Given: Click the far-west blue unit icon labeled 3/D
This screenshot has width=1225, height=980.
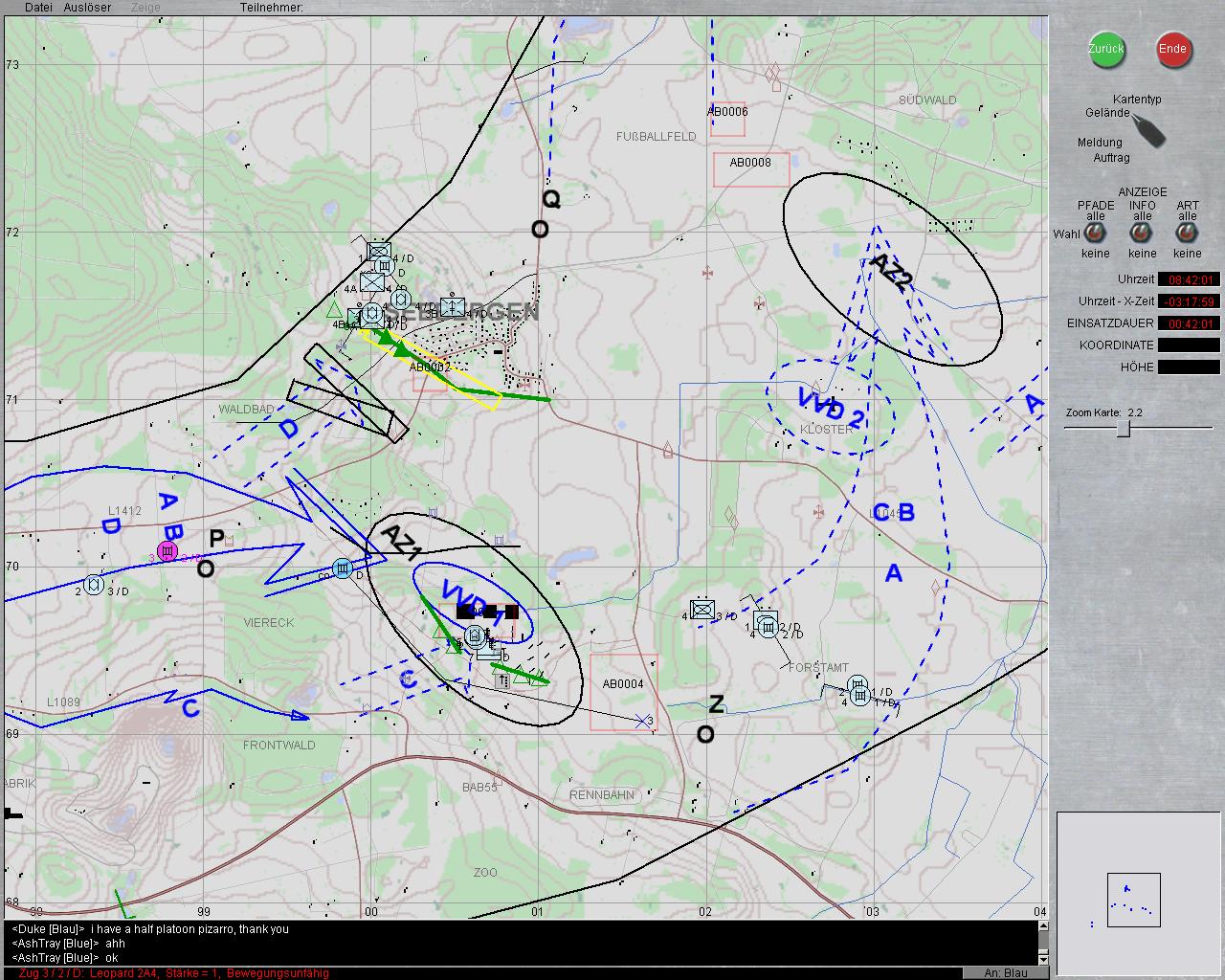Looking at the screenshot, I should 94,585.
